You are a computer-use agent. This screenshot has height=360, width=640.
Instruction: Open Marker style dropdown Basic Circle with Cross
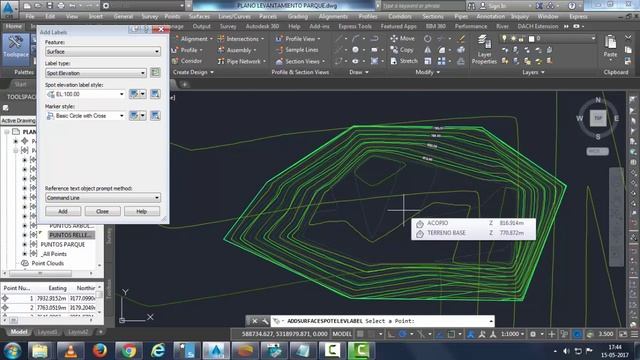85,116
